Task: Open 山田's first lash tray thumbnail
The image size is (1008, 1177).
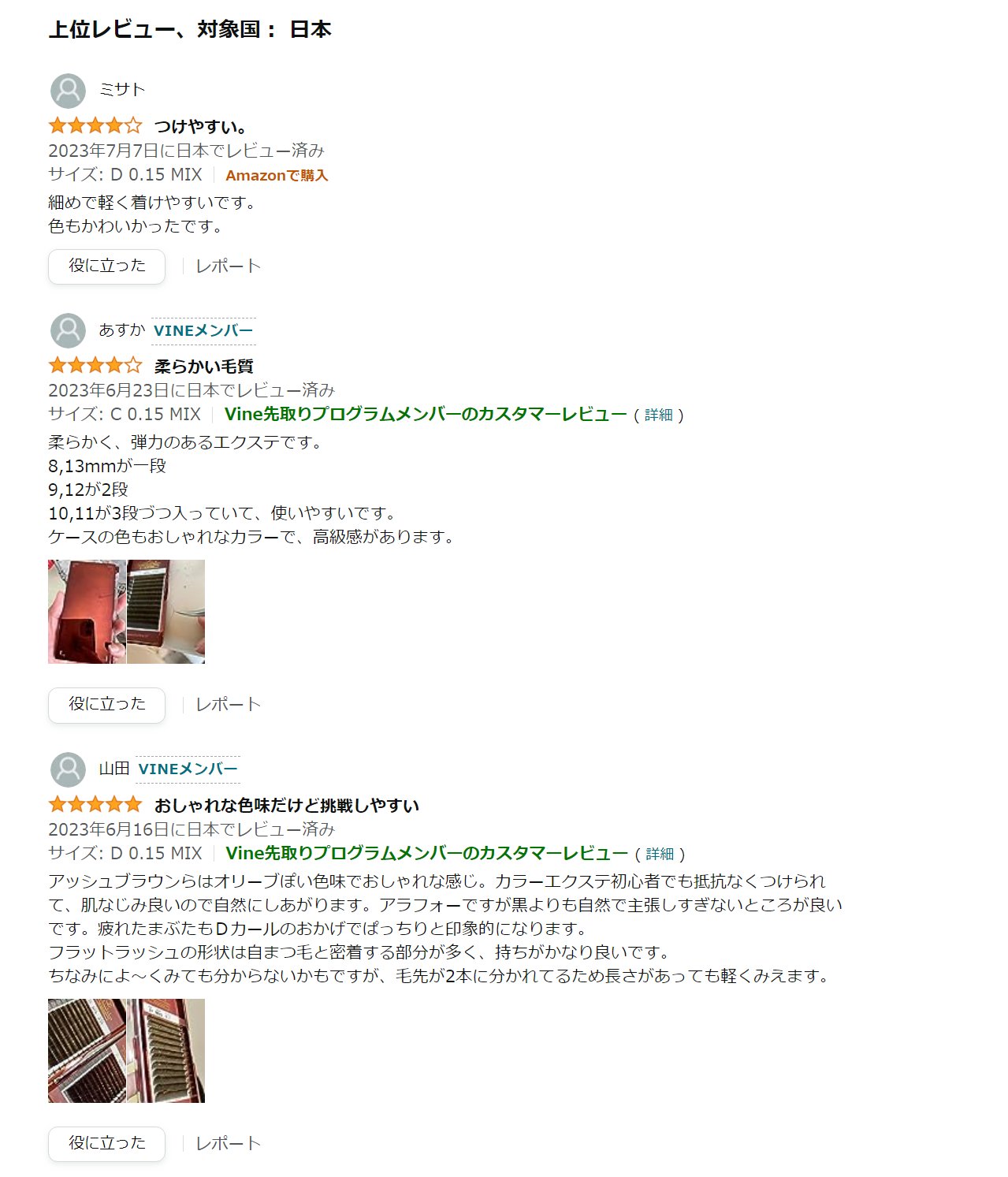Action: (87, 1051)
